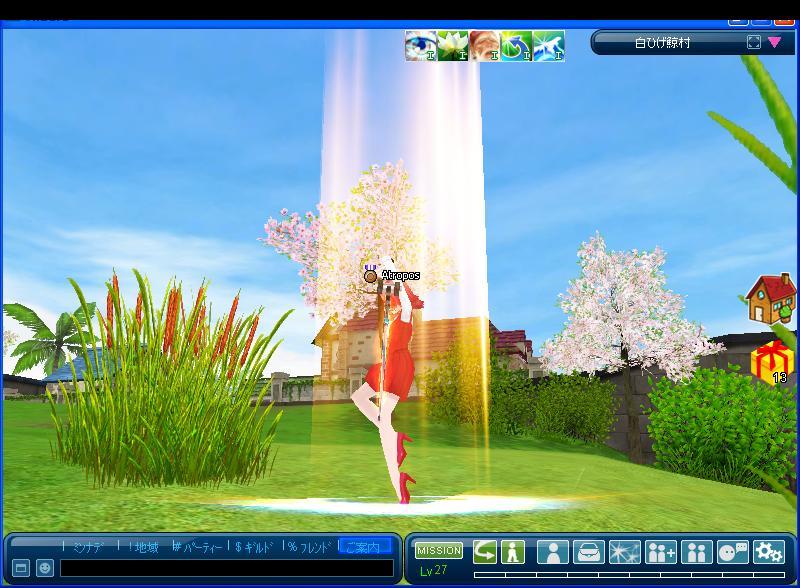Open the character info silhouette icon

click(x=552, y=552)
